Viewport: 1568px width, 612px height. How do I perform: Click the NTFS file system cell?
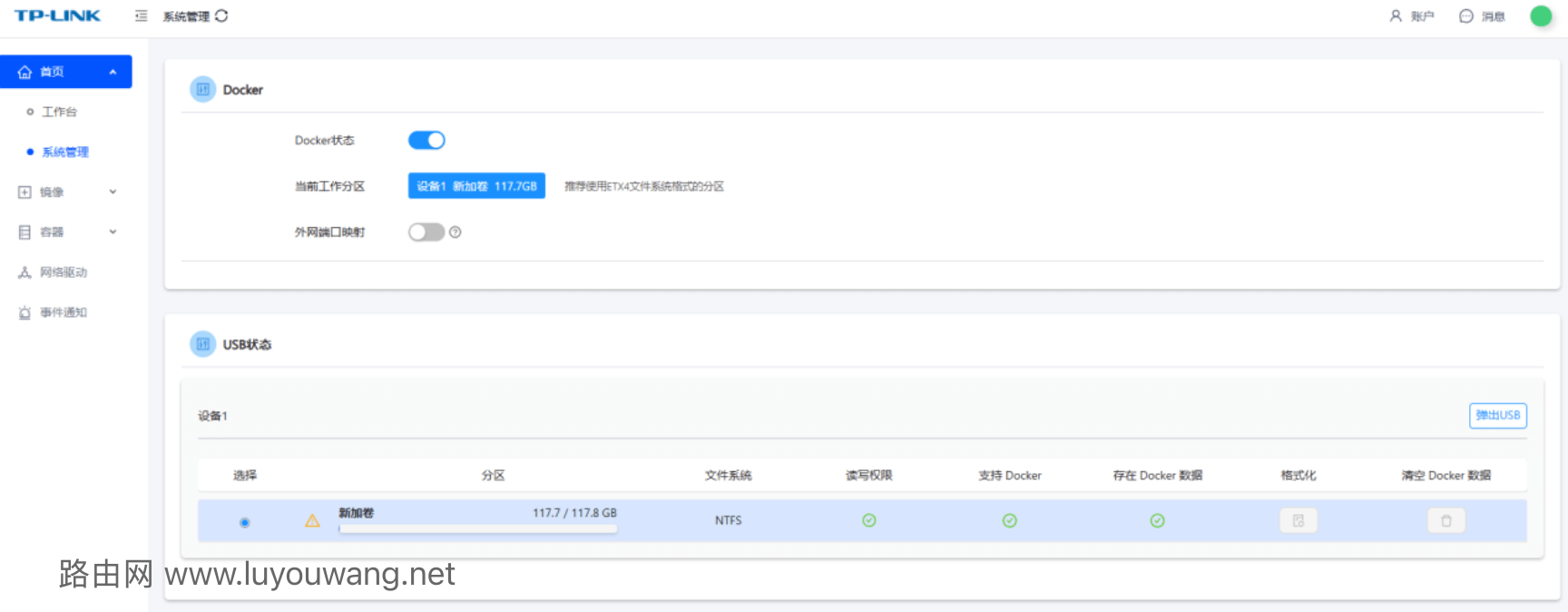tap(728, 520)
